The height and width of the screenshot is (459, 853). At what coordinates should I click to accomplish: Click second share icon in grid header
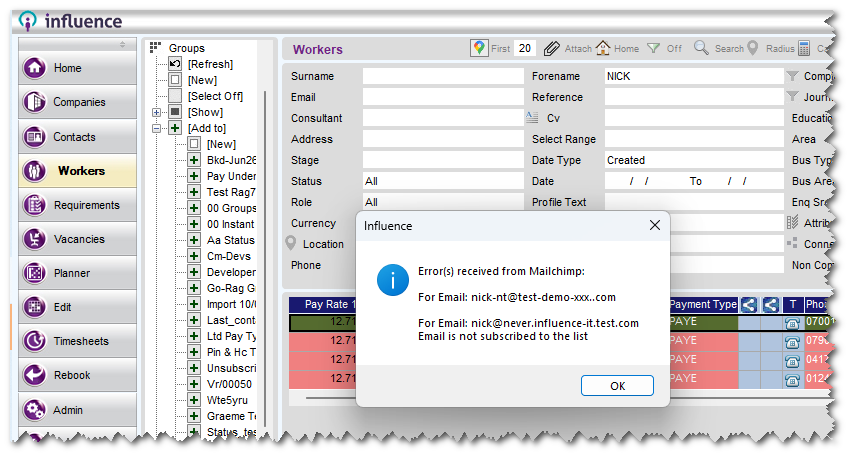click(x=770, y=305)
